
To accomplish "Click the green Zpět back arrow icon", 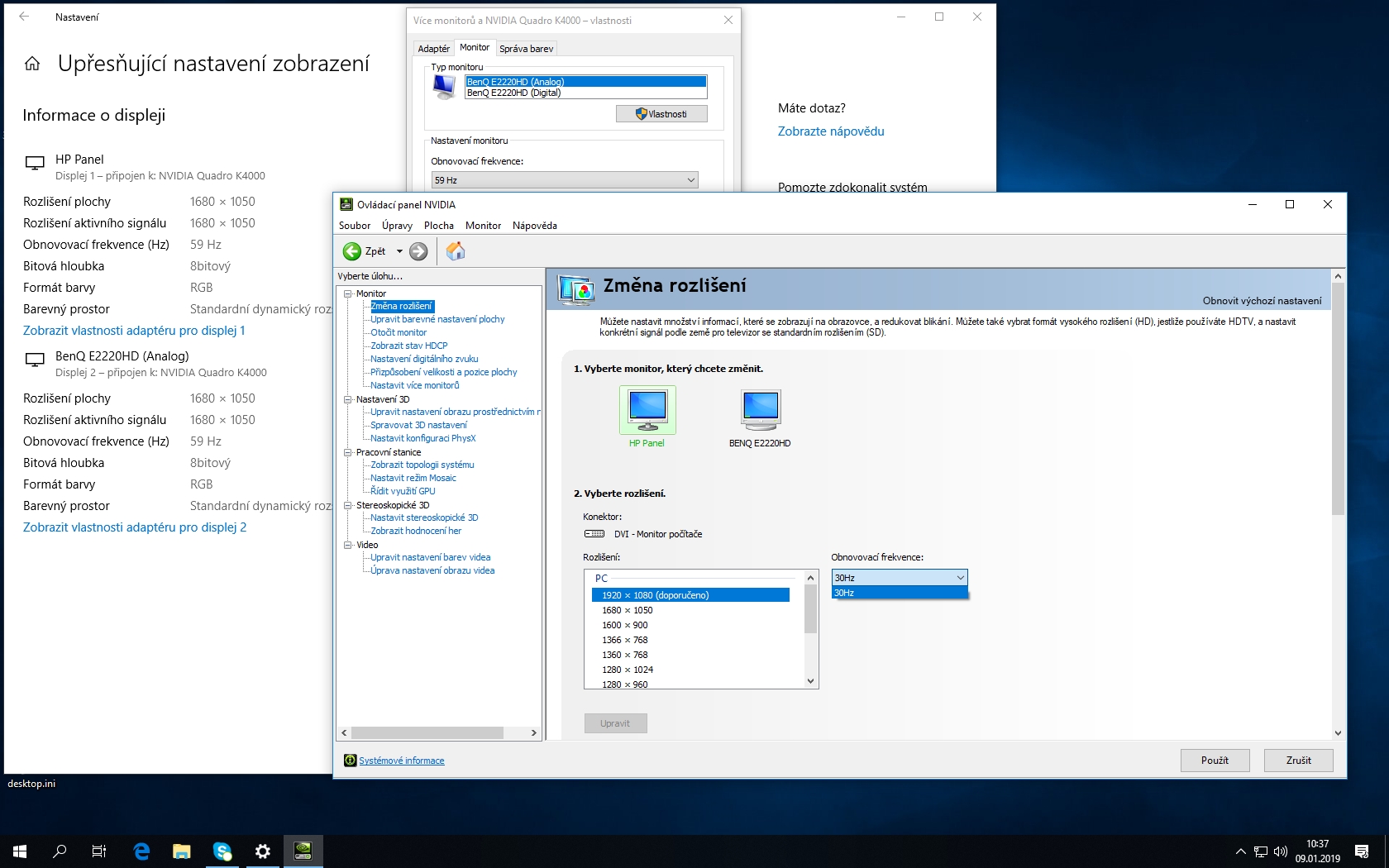I will [352, 251].
